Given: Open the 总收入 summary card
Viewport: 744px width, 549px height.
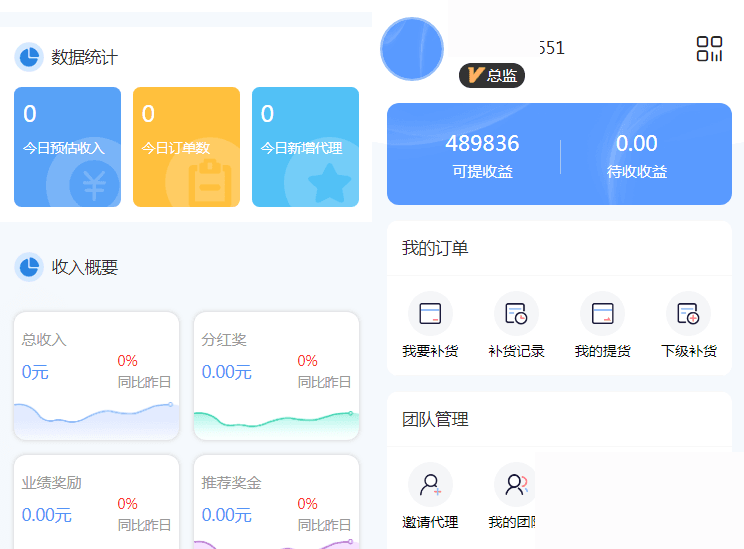Looking at the screenshot, I should (x=96, y=375).
